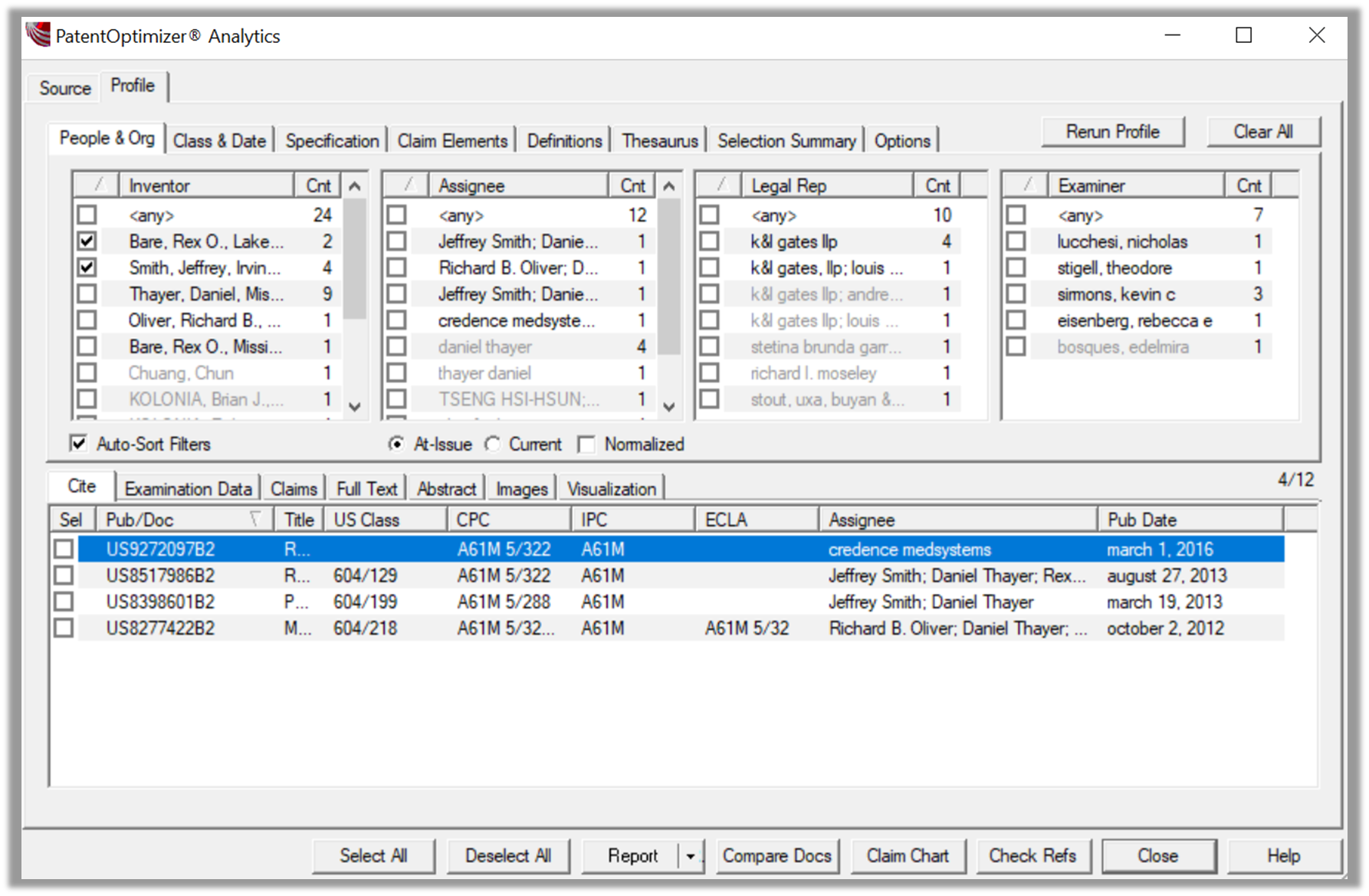Select the Current radio button
This screenshot has height=896, width=1369.
pyautogui.click(x=492, y=444)
